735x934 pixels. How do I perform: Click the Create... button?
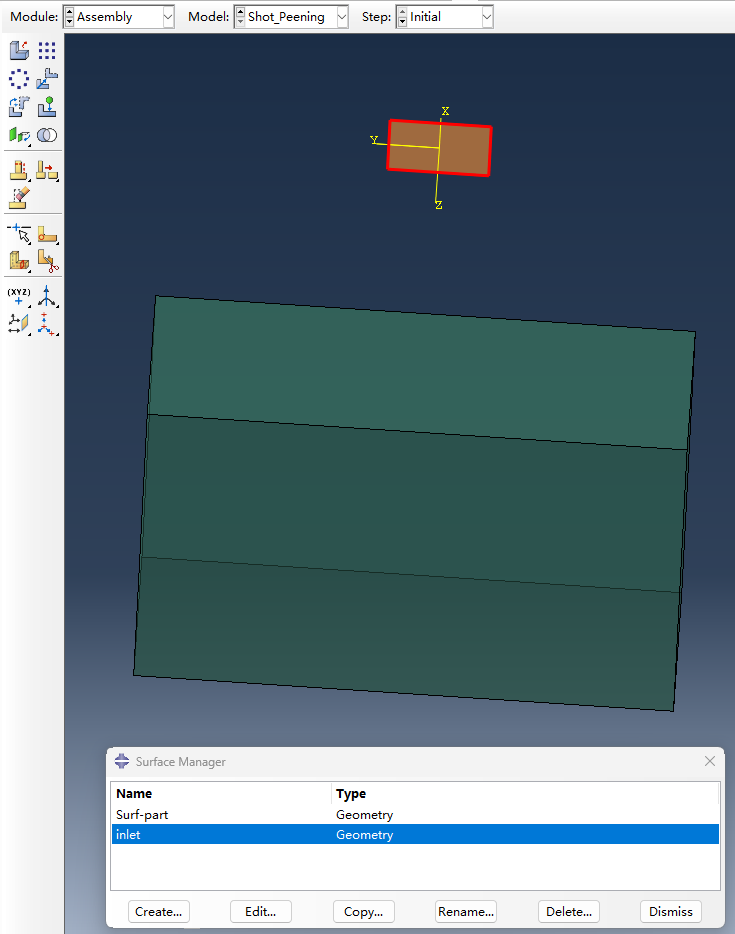pyautogui.click(x=158, y=911)
